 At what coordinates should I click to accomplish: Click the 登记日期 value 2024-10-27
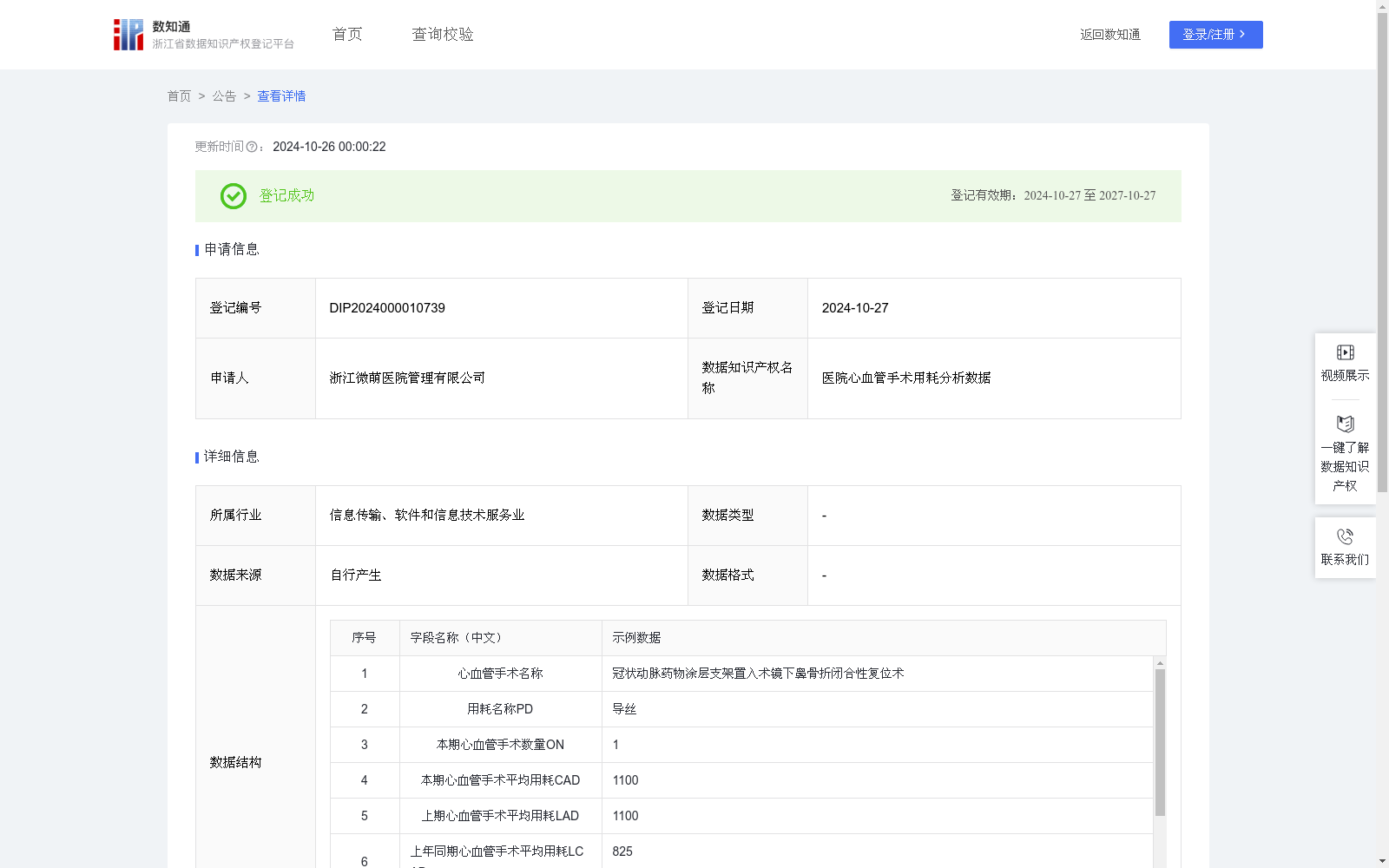(855, 308)
